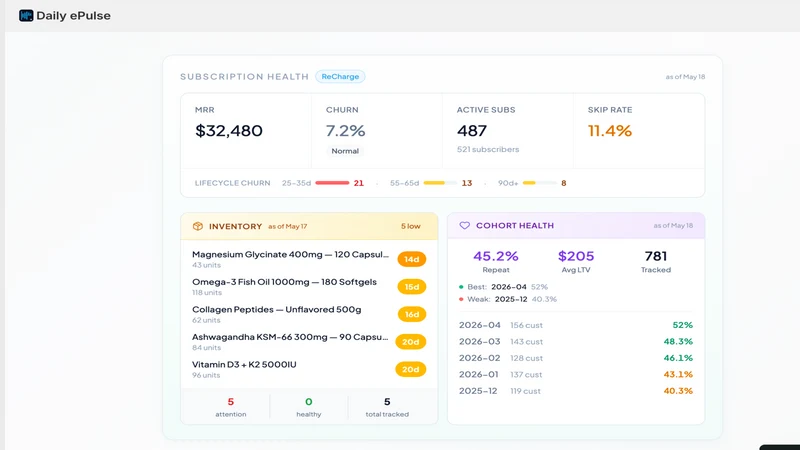Click the 5 total tracked counter
Image resolution: width=800 pixels, height=450 pixels.
point(387,407)
